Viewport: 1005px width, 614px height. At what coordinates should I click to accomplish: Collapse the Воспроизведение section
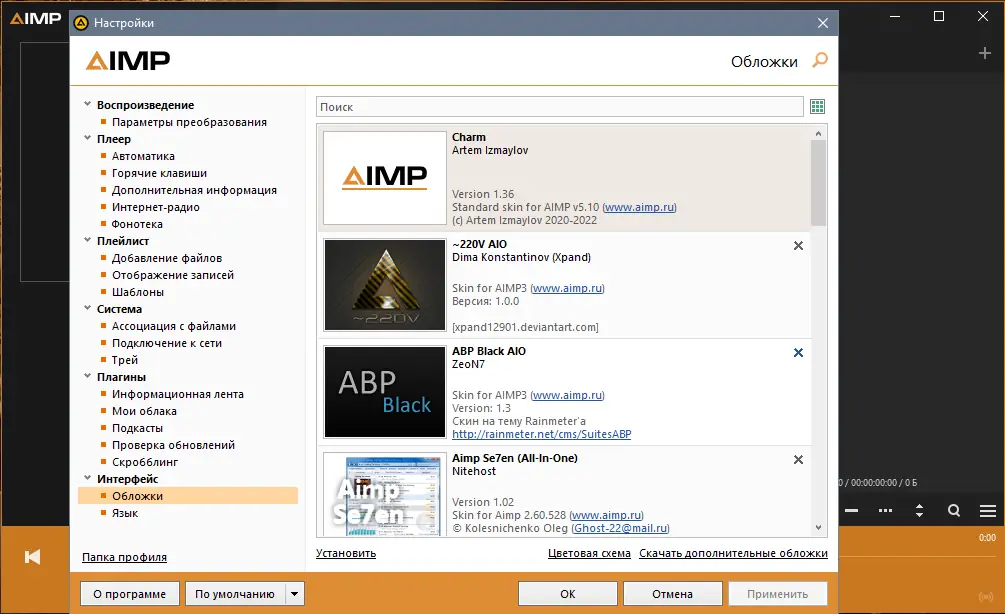tap(87, 104)
